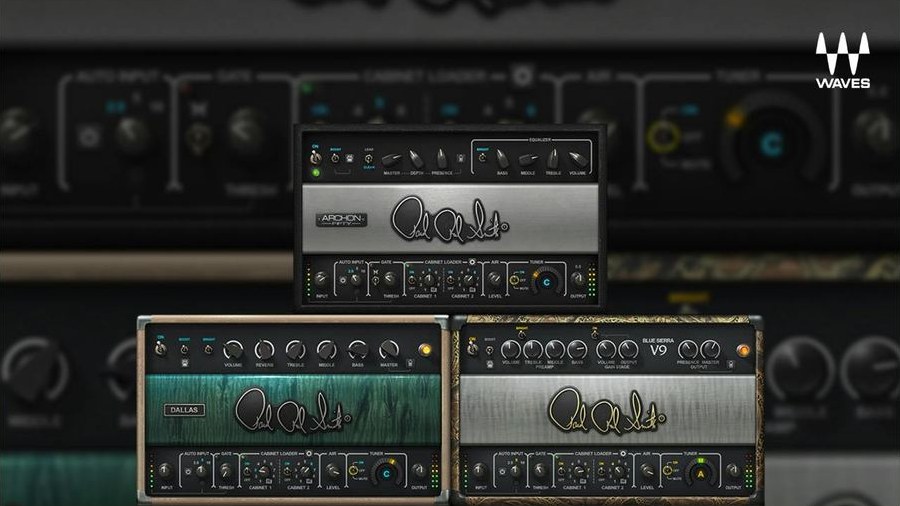900x506 pixels.
Task: Click the Archon equalizer BASS knob
Action: (x=502, y=159)
